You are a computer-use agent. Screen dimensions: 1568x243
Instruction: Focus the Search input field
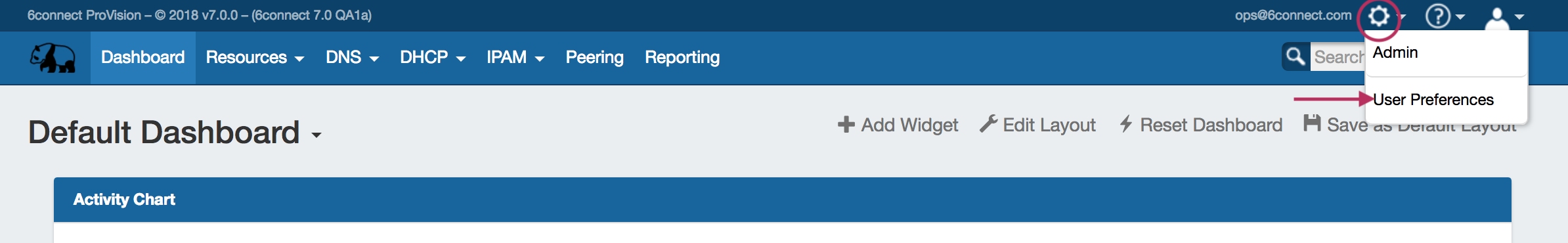(x=1338, y=57)
